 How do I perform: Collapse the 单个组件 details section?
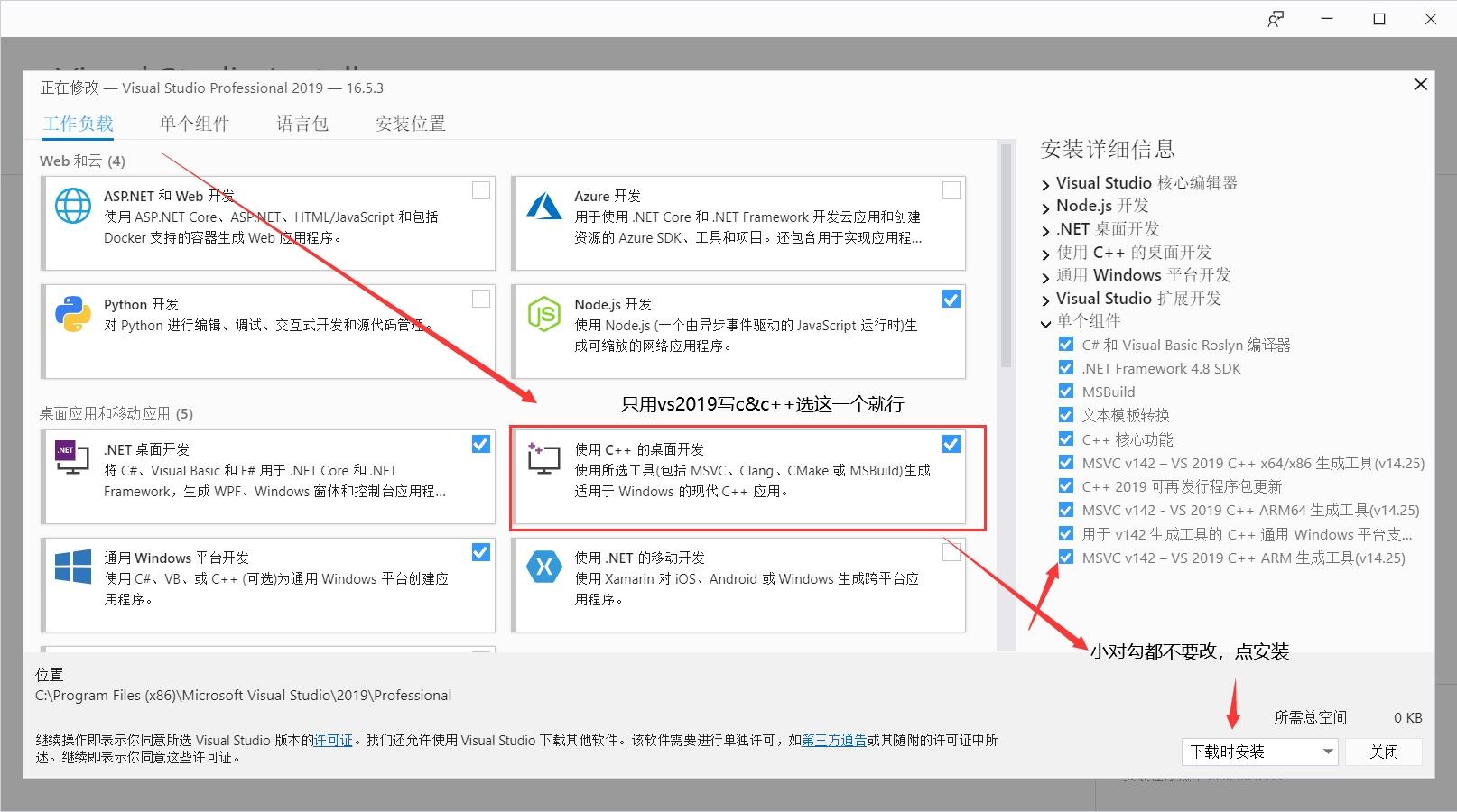[x=1045, y=323]
